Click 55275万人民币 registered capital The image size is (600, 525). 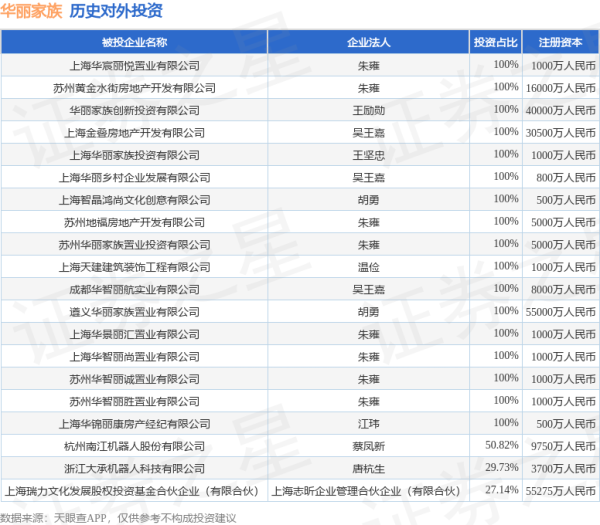tap(561, 491)
